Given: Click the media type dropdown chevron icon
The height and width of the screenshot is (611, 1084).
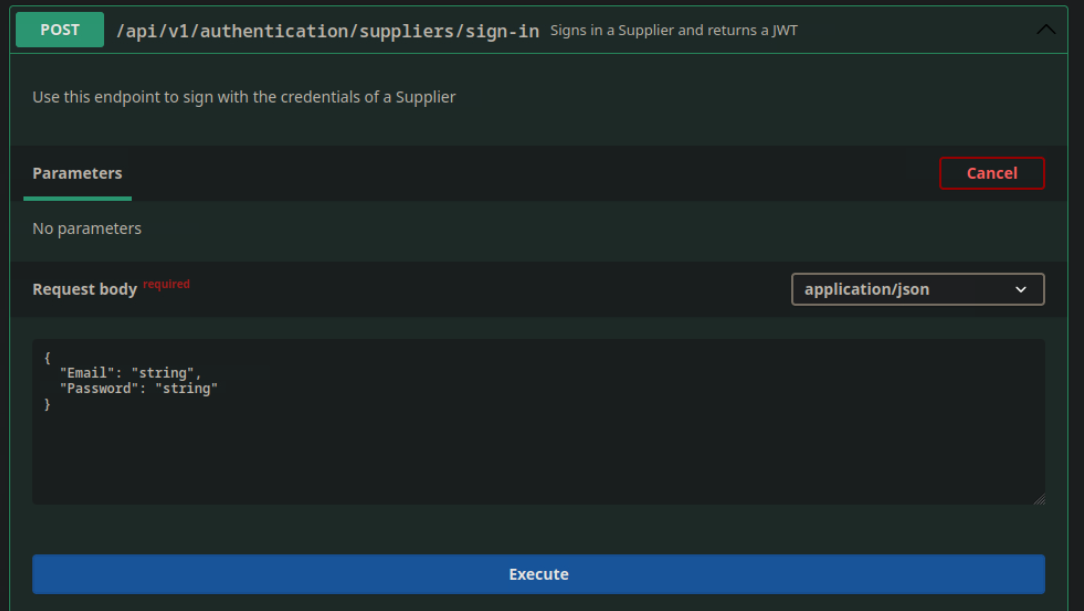Looking at the screenshot, I should [x=1023, y=289].
